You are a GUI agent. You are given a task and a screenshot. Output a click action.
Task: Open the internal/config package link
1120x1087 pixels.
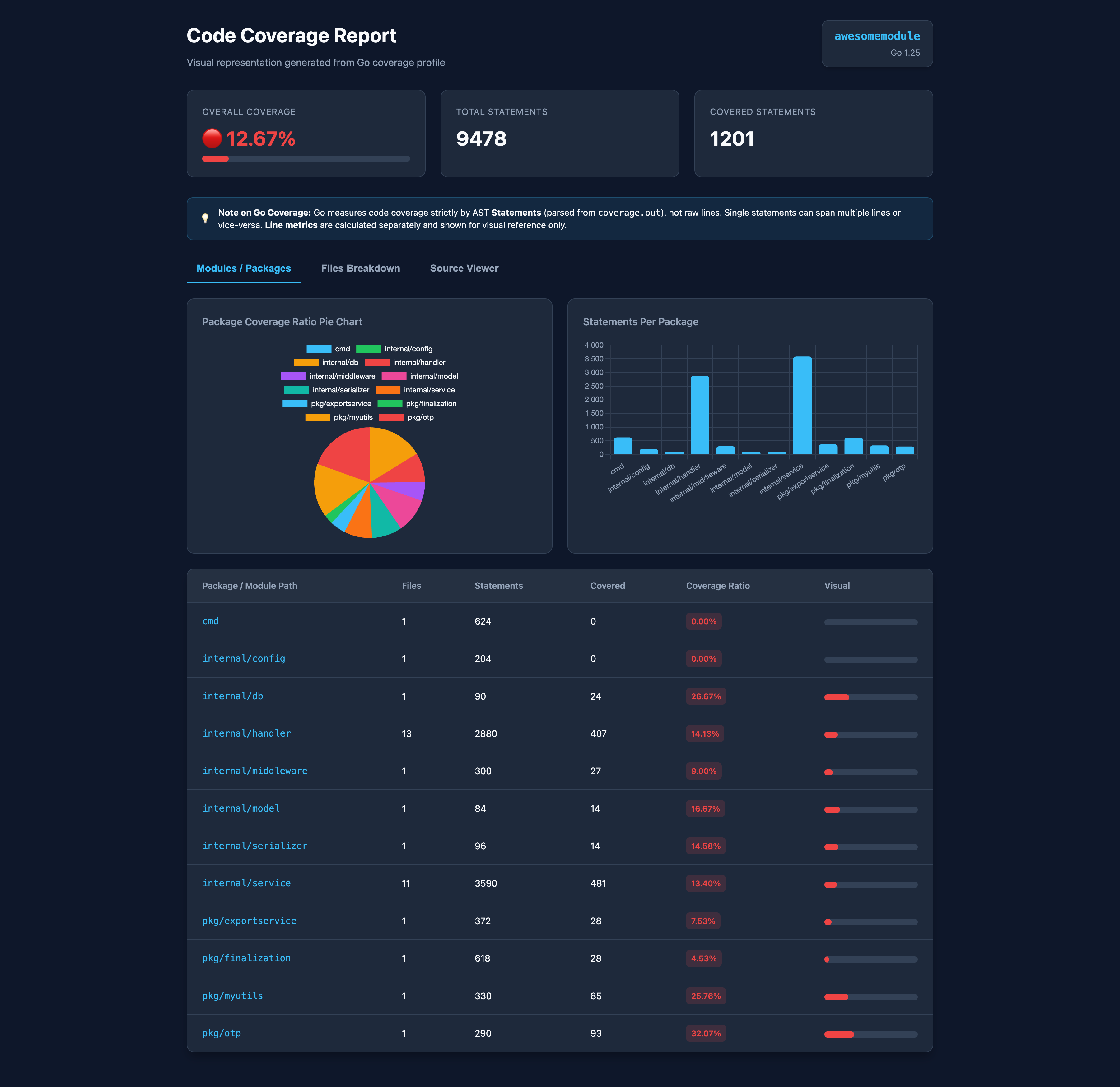click(243, 658)
